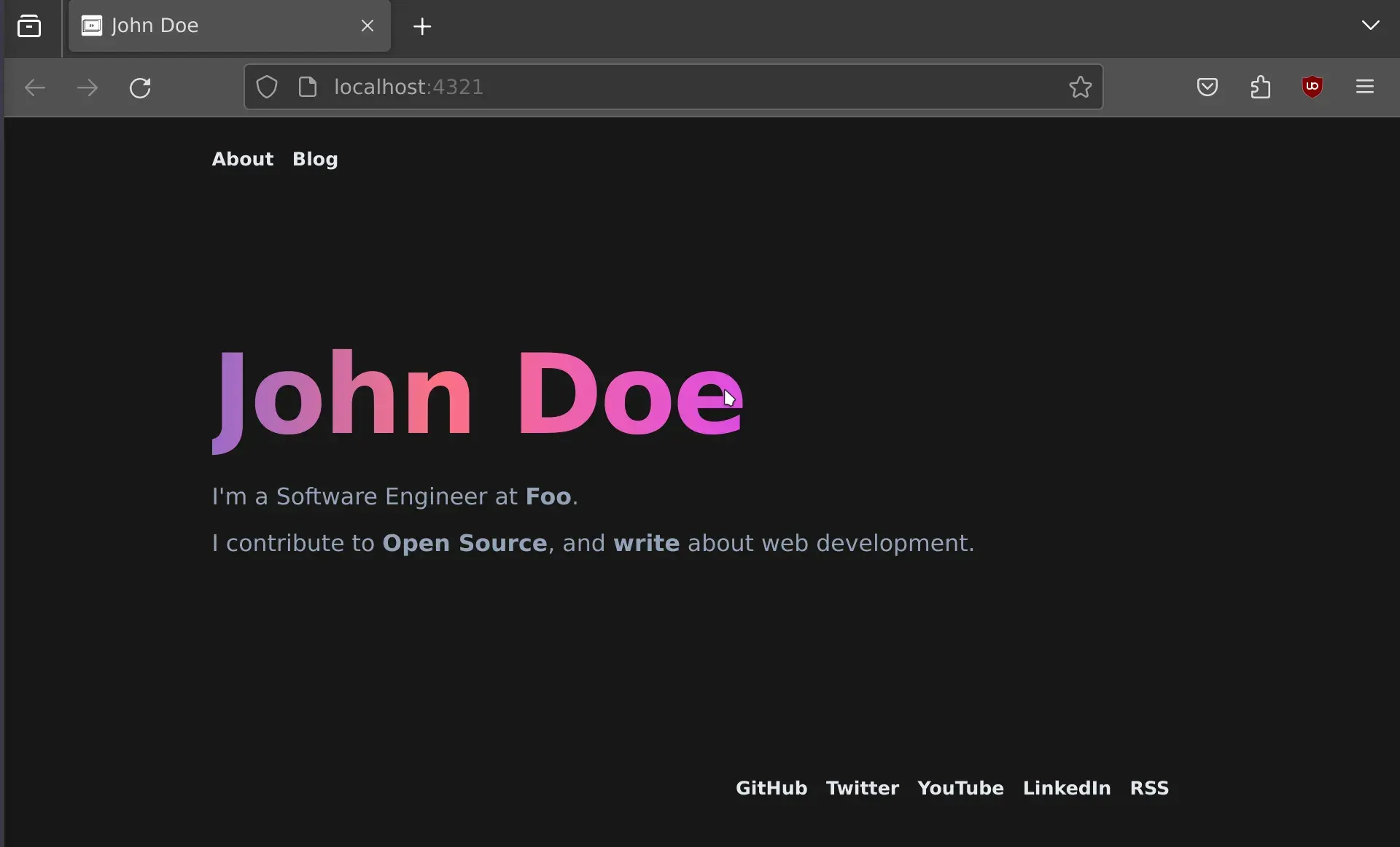1400x847 pixels.
Task: Open the uBlock Origin extension
Action: pyautogui.click(x=1312, y=87)
